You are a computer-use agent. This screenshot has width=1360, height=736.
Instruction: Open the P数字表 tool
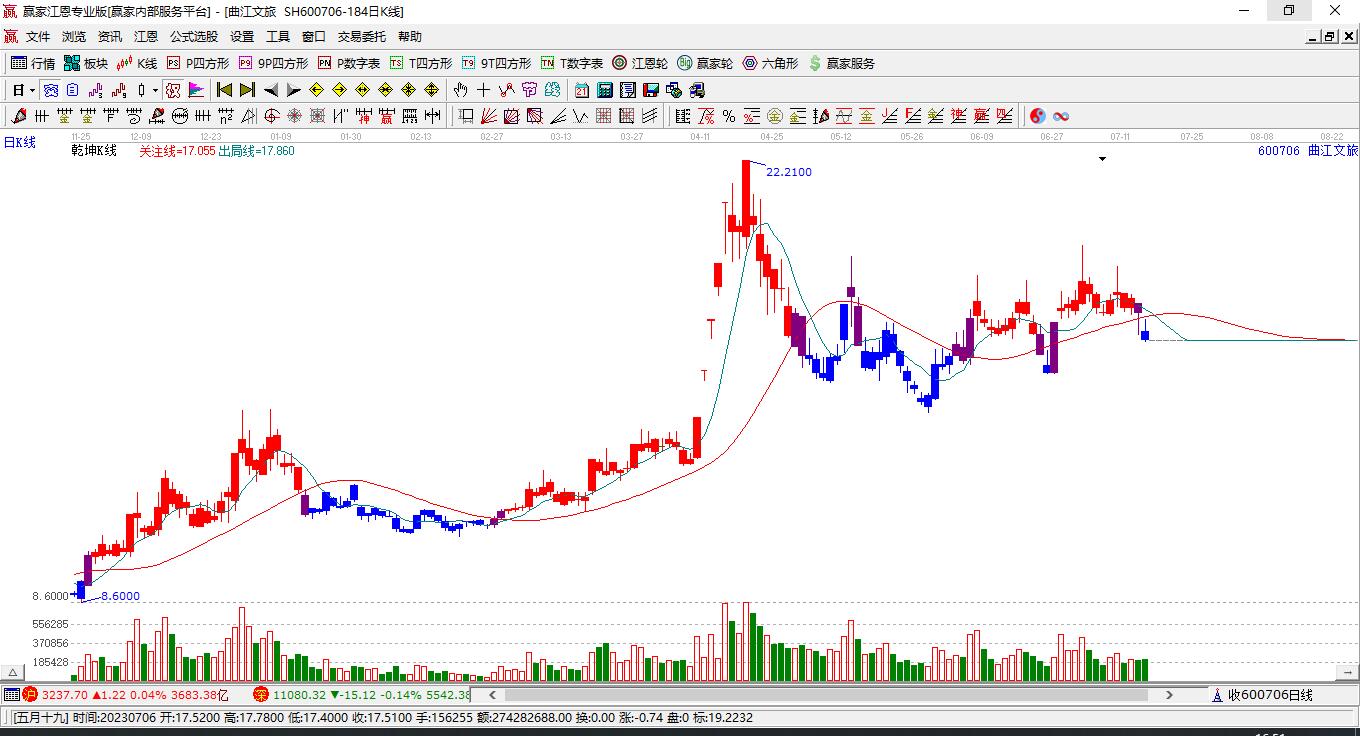coord(349,63)
